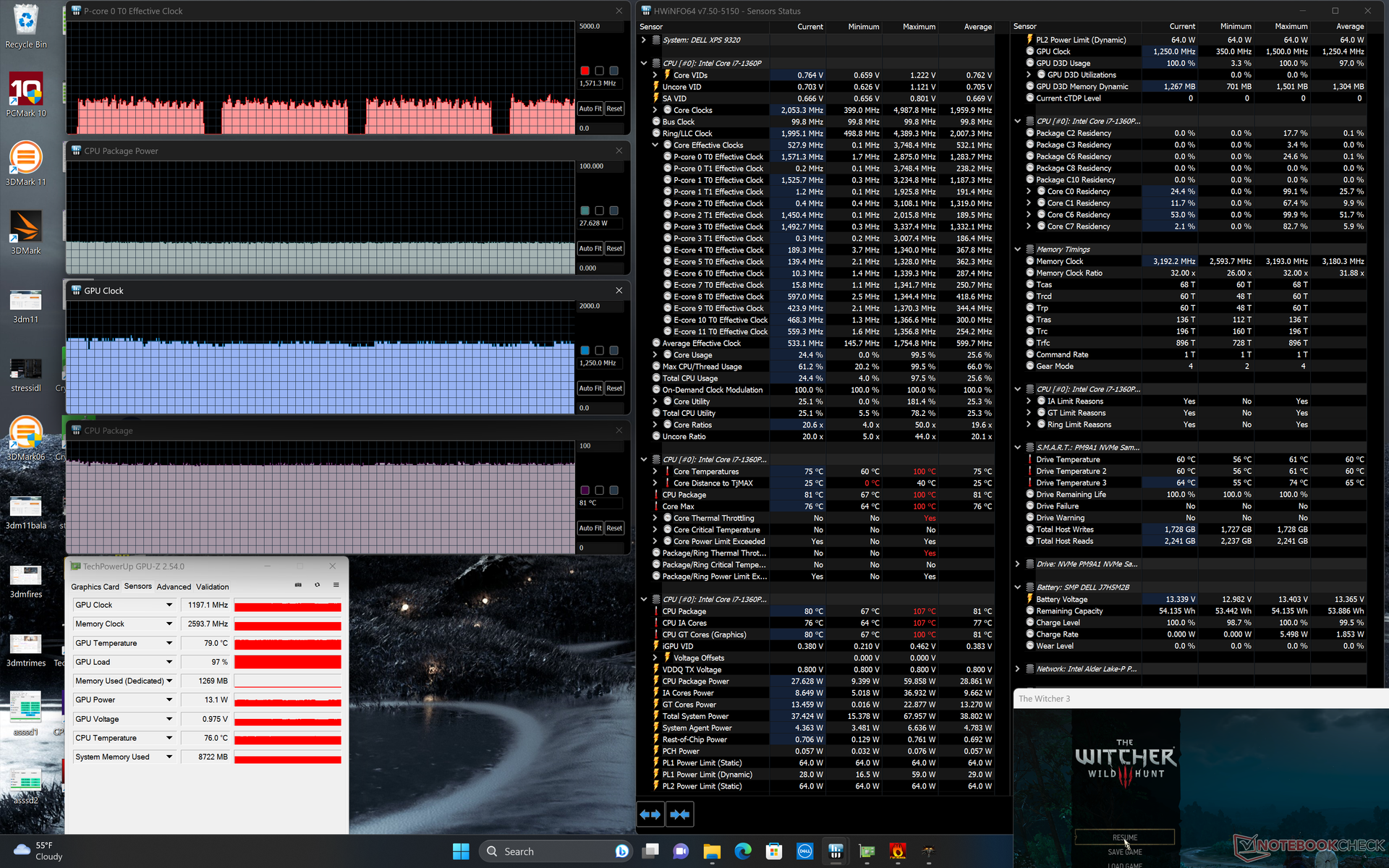The width and height of the screenshot is (1389, 868).
Task: Click the GPU-Z refresh icon
Action: click(x=317, y=585)
